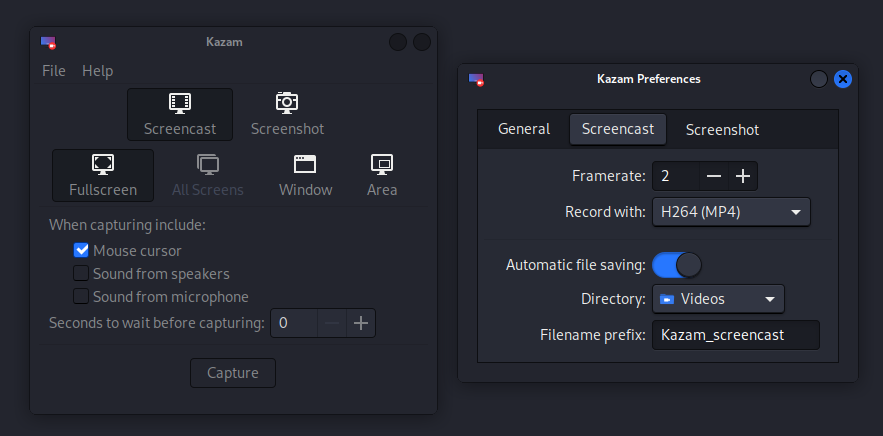The height and width of the screenshot is (436, 883).
Task: Click the Filename prefix text field
Action: [x=735, y=335]
